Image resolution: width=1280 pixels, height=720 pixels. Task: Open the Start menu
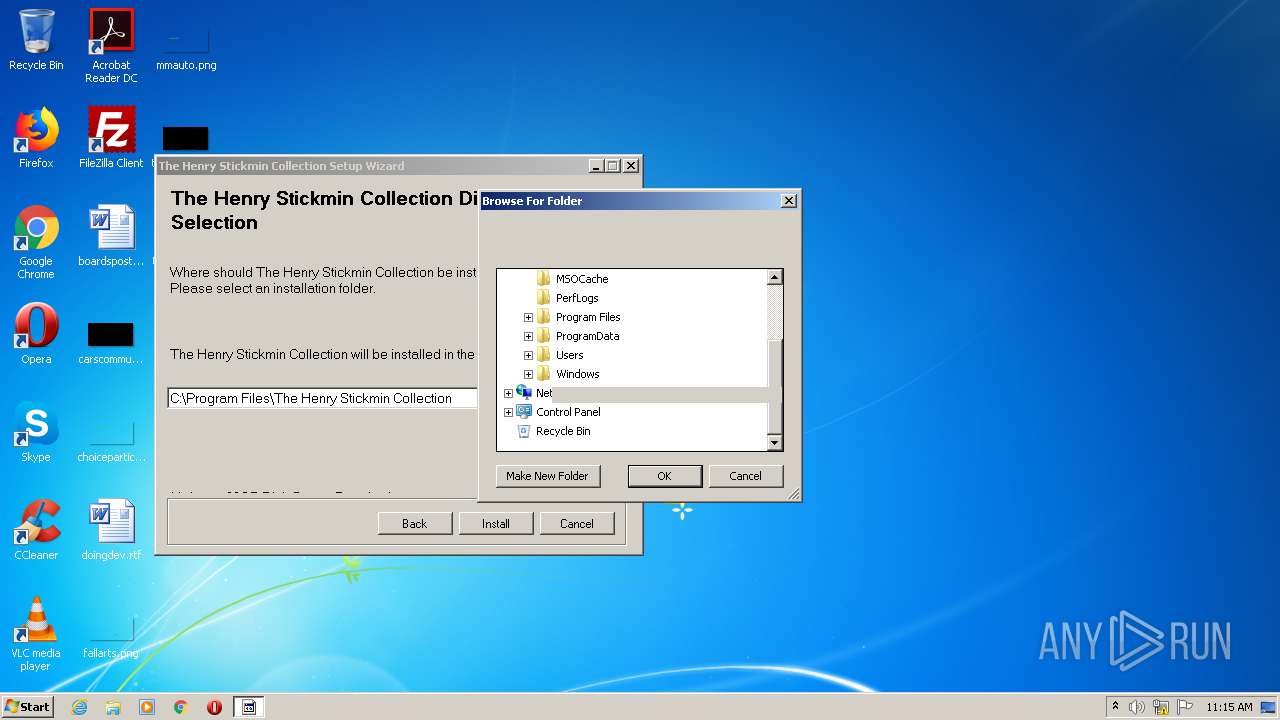(27, 707)
